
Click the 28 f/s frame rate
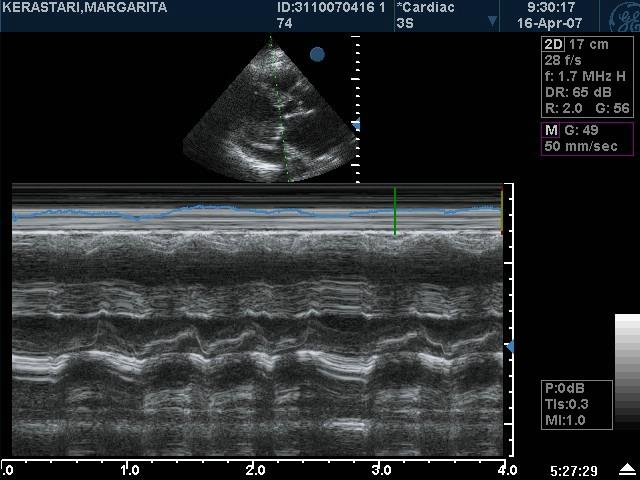pos(563,60)
